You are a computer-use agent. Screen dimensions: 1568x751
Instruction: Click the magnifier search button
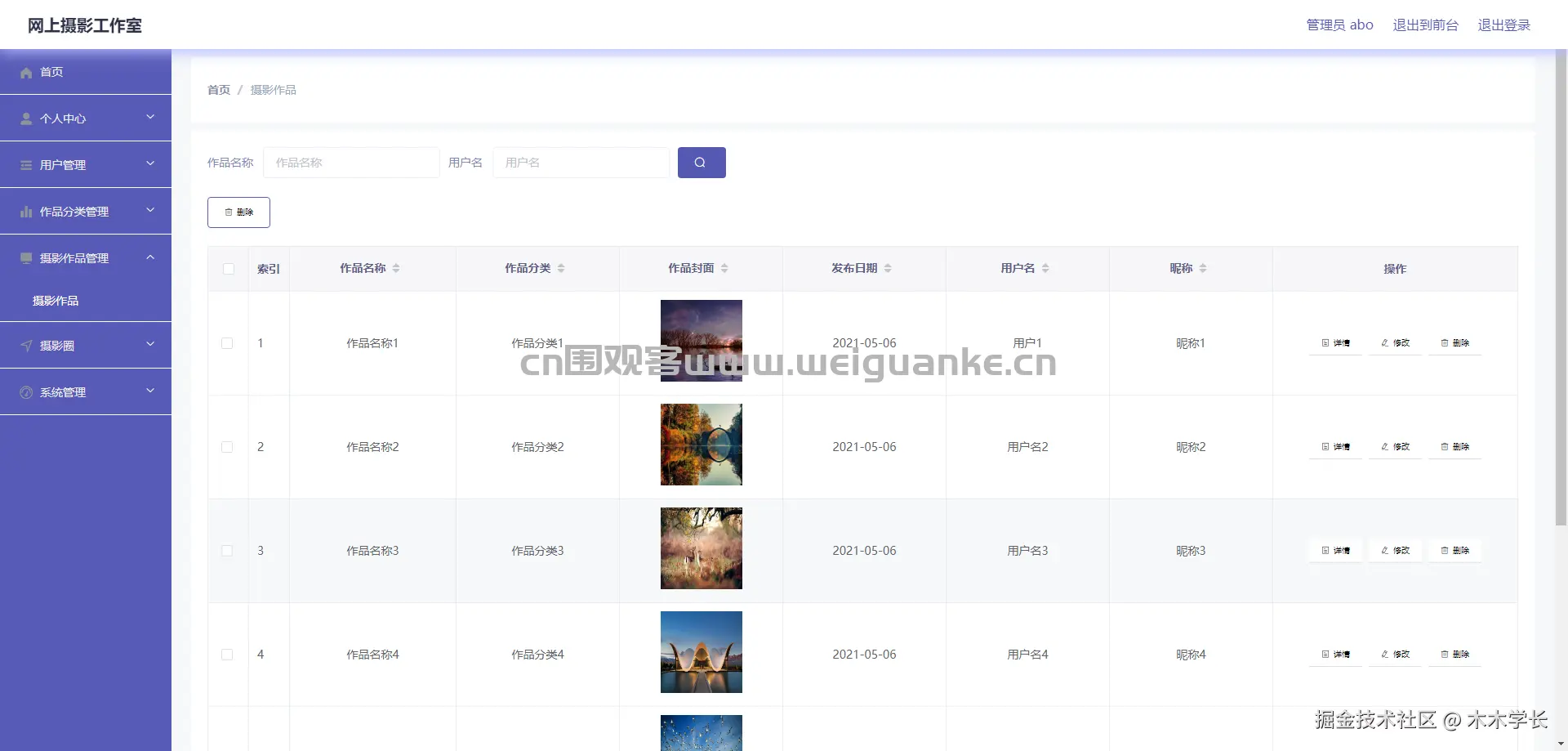click(702, 163)
